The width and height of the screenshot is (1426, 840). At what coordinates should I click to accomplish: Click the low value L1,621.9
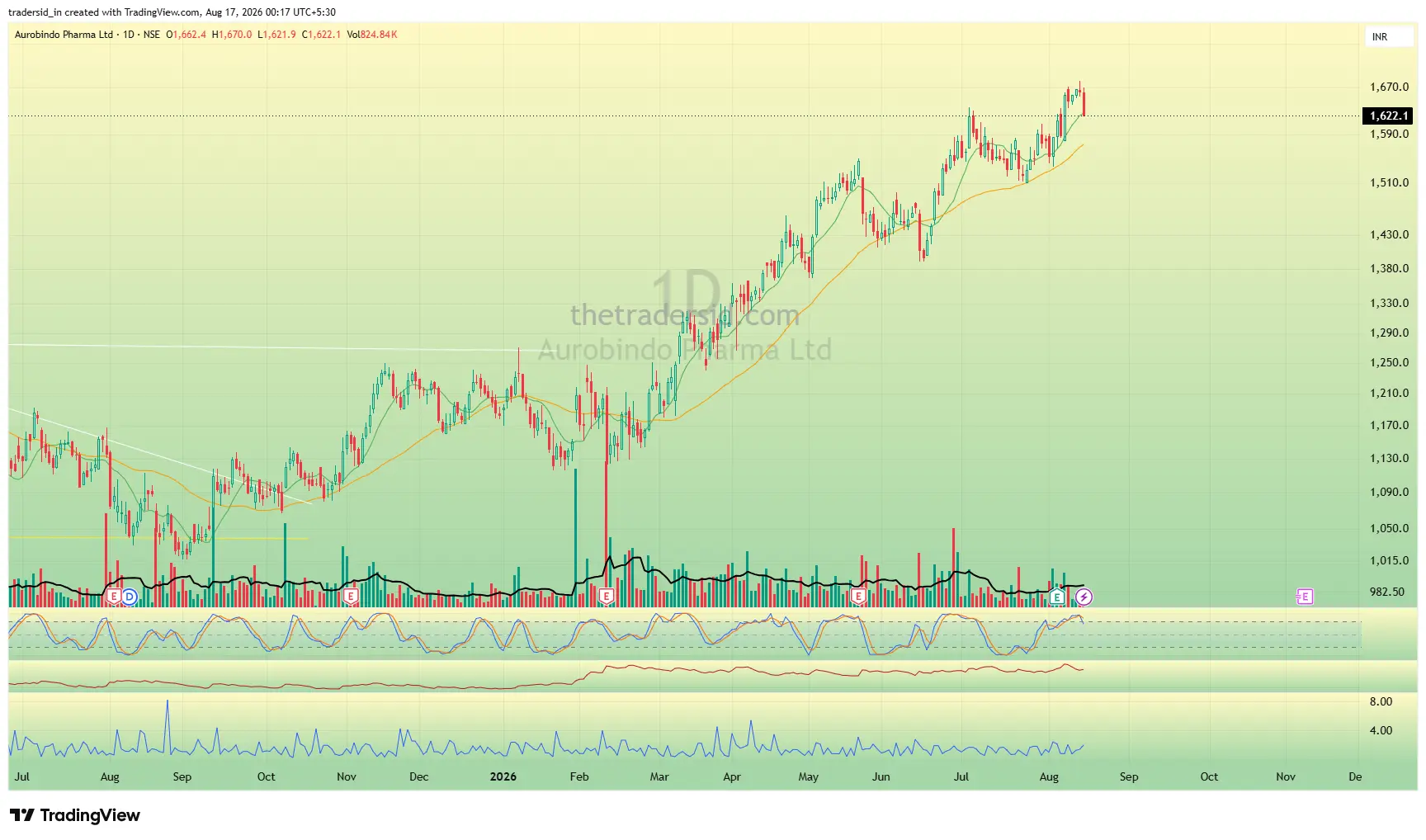(x=276, y=35)
